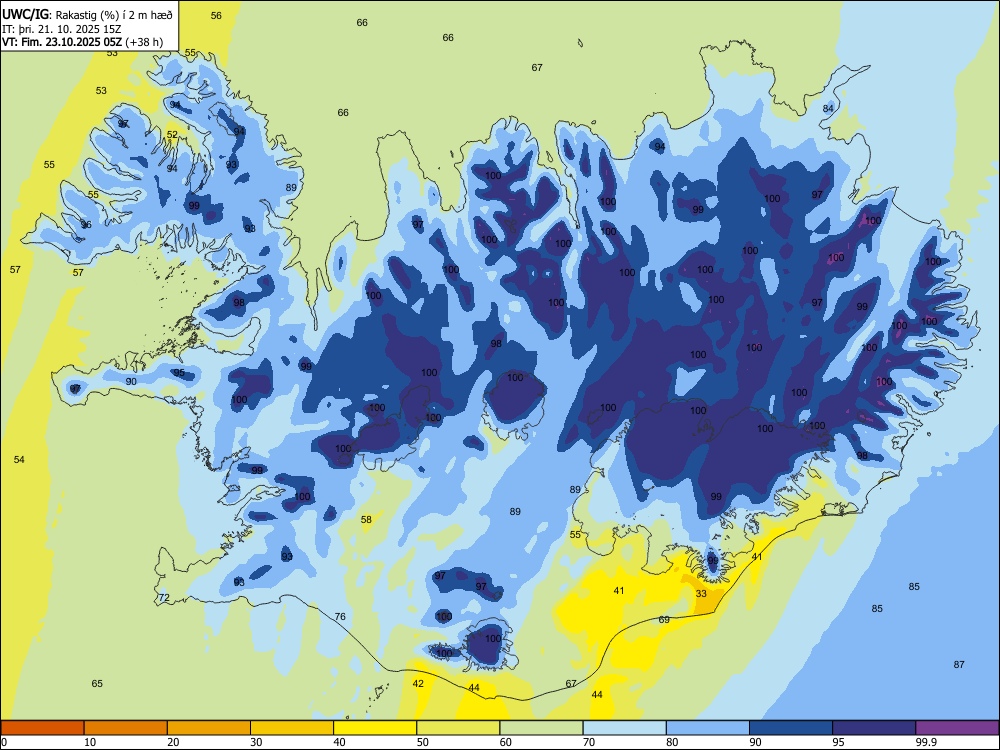This screenshot has width=1000, height=750.
Task: Click the dark blue 90–95 legend swatch
Action: (791, 728)
